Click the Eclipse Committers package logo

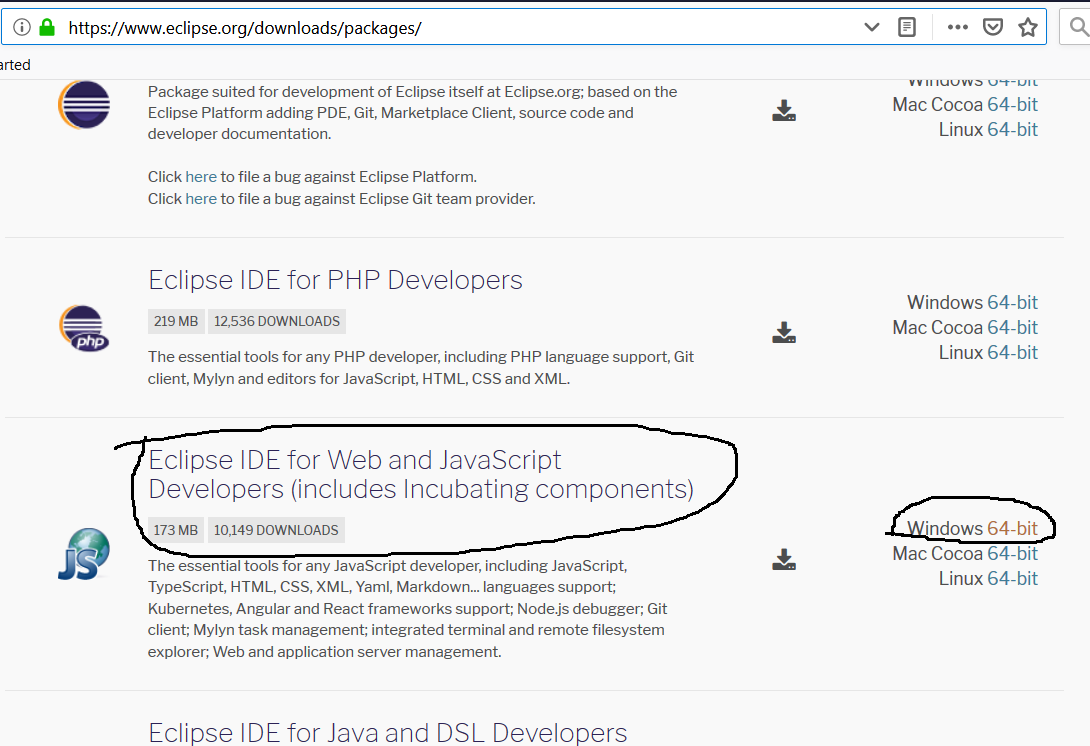[83, 105]
